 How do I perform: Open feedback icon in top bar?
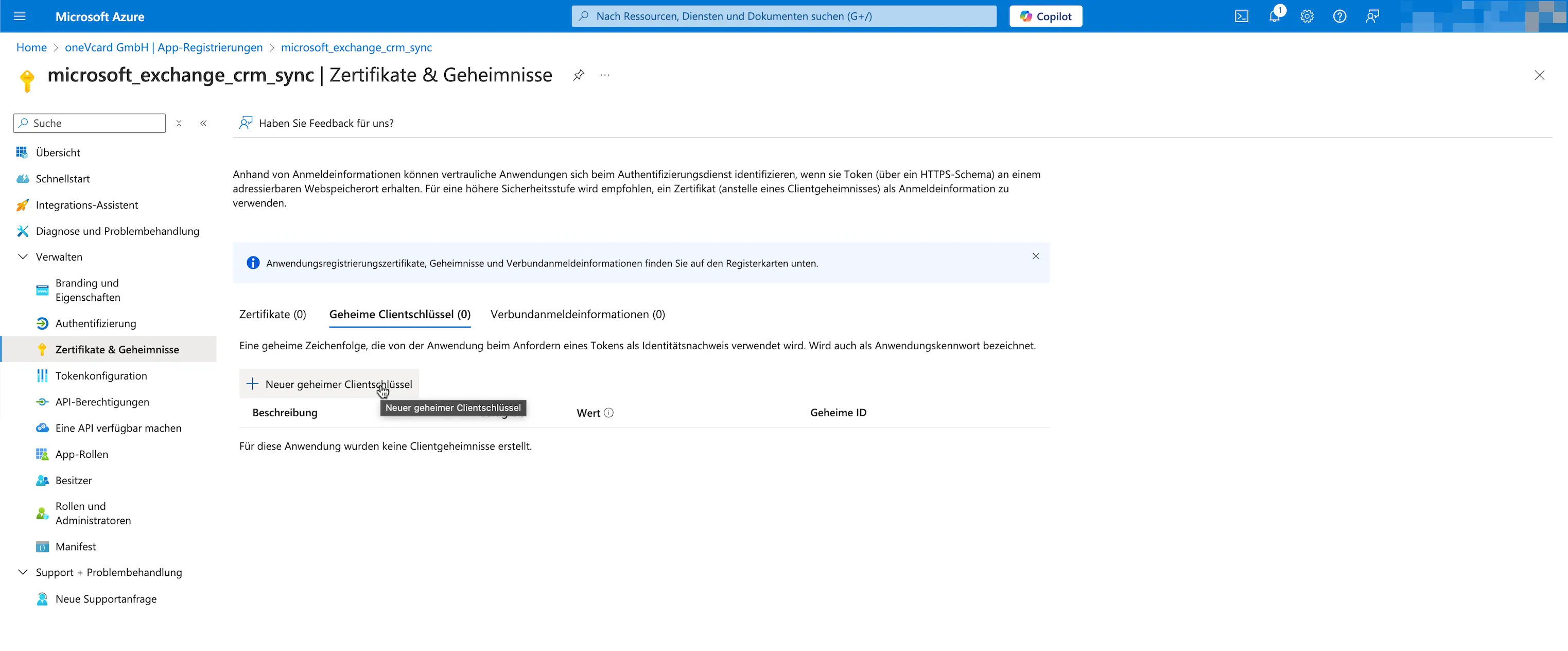point(1372,16)
